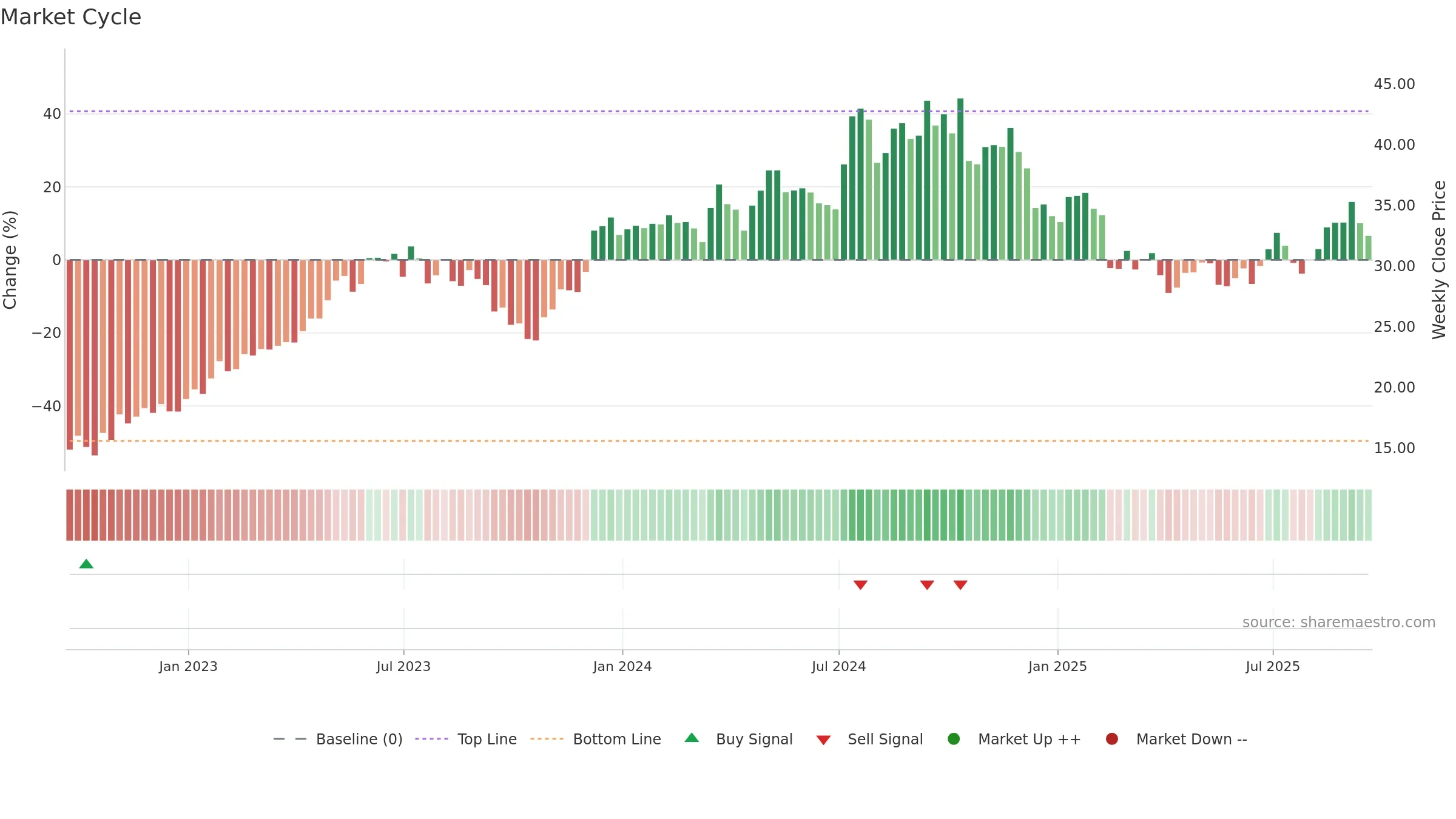Click the Jan 2024 axis label
This screenshot has width=1456, height=819.
click(x=622, y=666)
